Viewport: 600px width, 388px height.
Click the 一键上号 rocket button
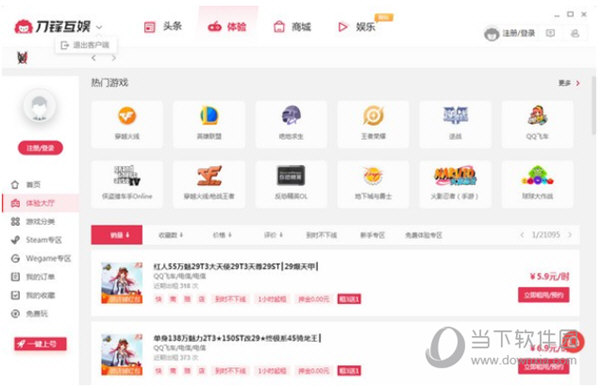click(40, 344)
